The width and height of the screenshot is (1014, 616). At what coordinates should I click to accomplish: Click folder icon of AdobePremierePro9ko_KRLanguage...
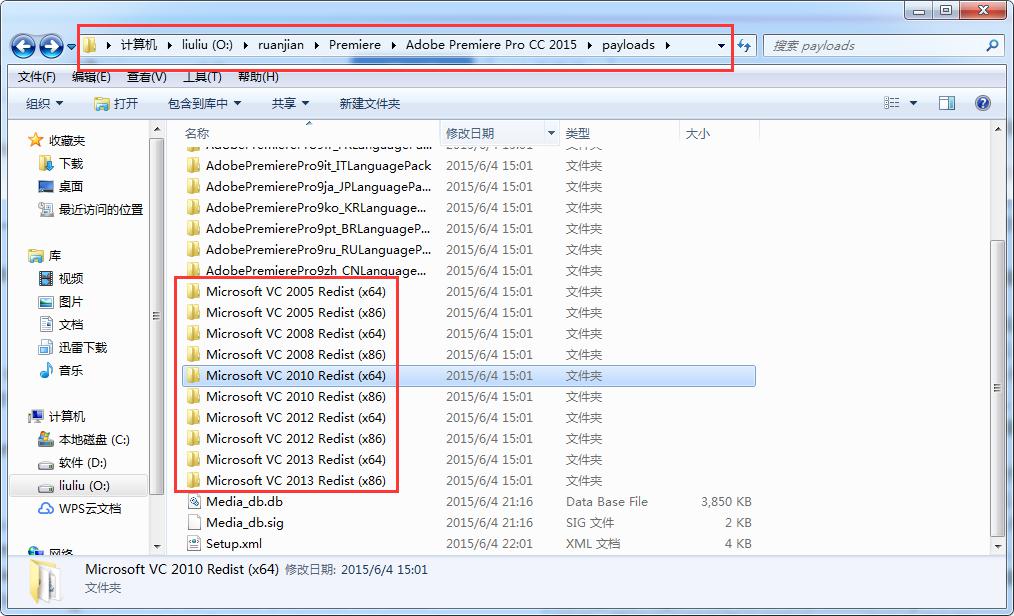[193, 207]
